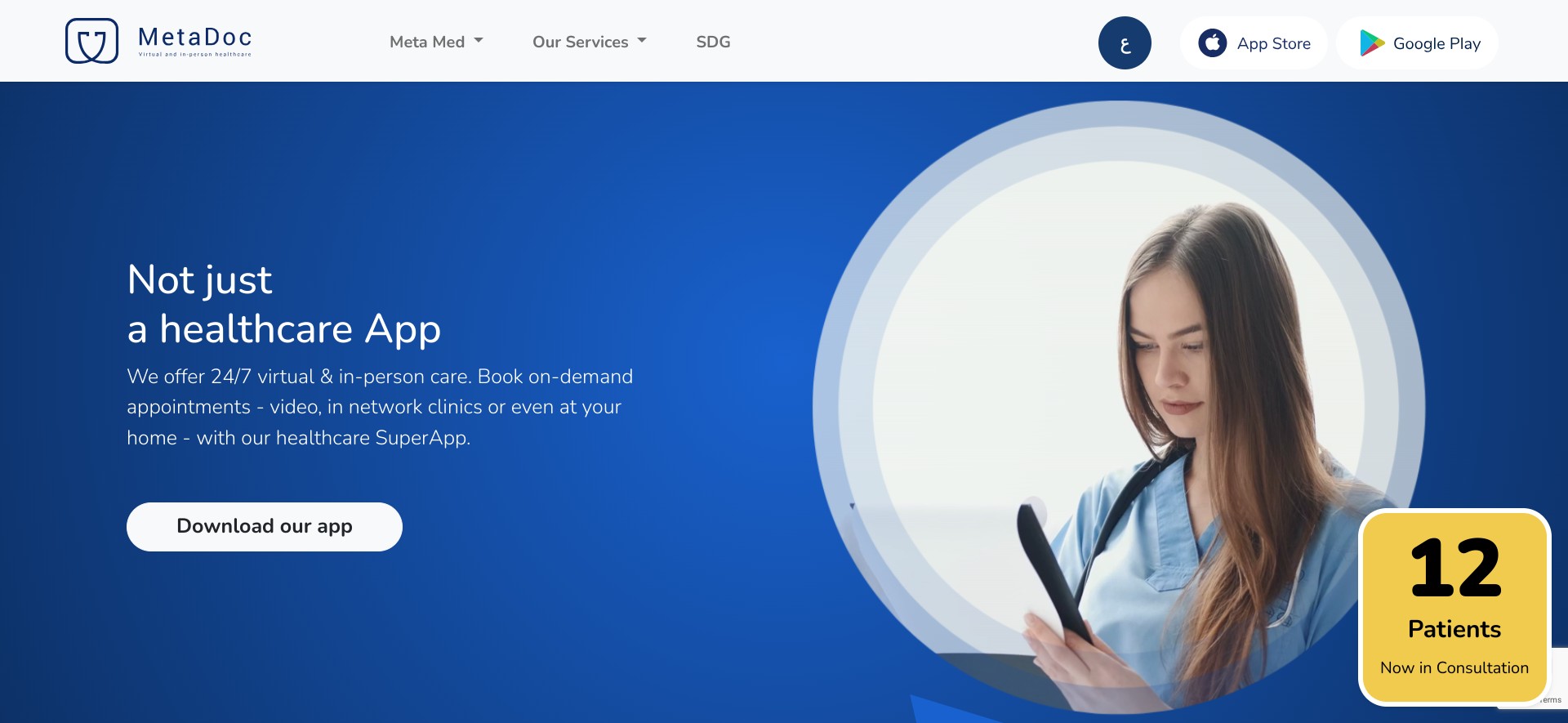Expand the Our Services dropdown arrow
1568x723 pixels.
642,41
